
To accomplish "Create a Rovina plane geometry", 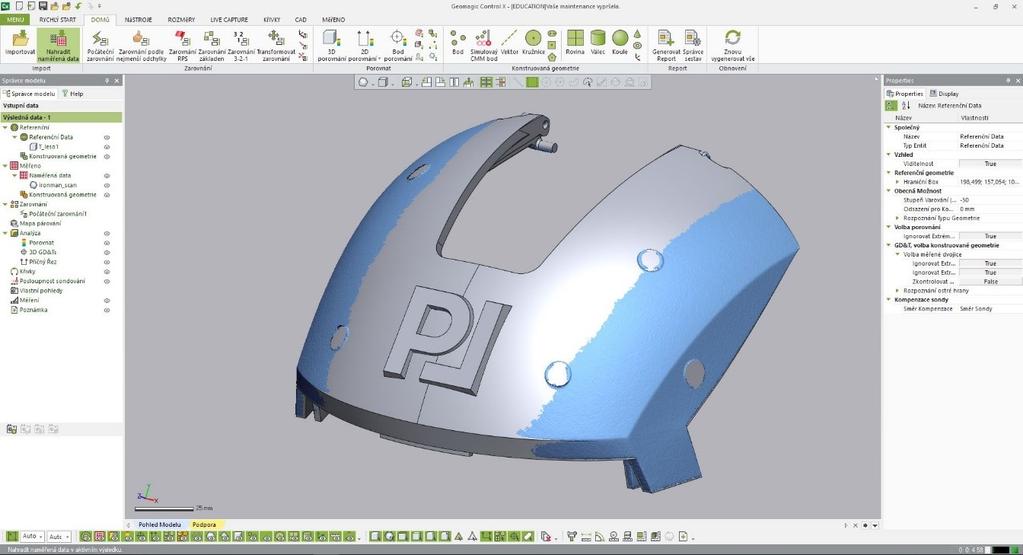I will click(575, 42).
